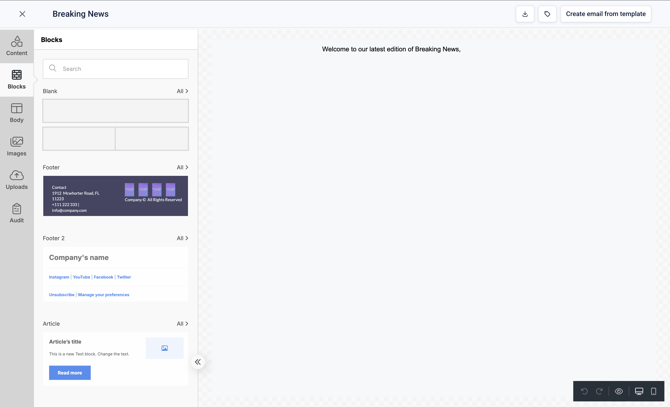Screen dimensions: 670x407
Task: Click the Article block image placeholder
Action: coord(165,348)
